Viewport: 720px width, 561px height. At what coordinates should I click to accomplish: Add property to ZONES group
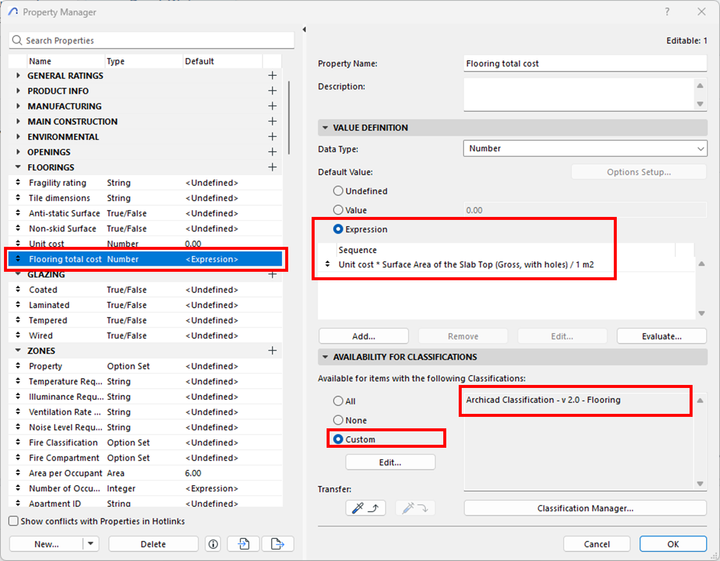272,351
